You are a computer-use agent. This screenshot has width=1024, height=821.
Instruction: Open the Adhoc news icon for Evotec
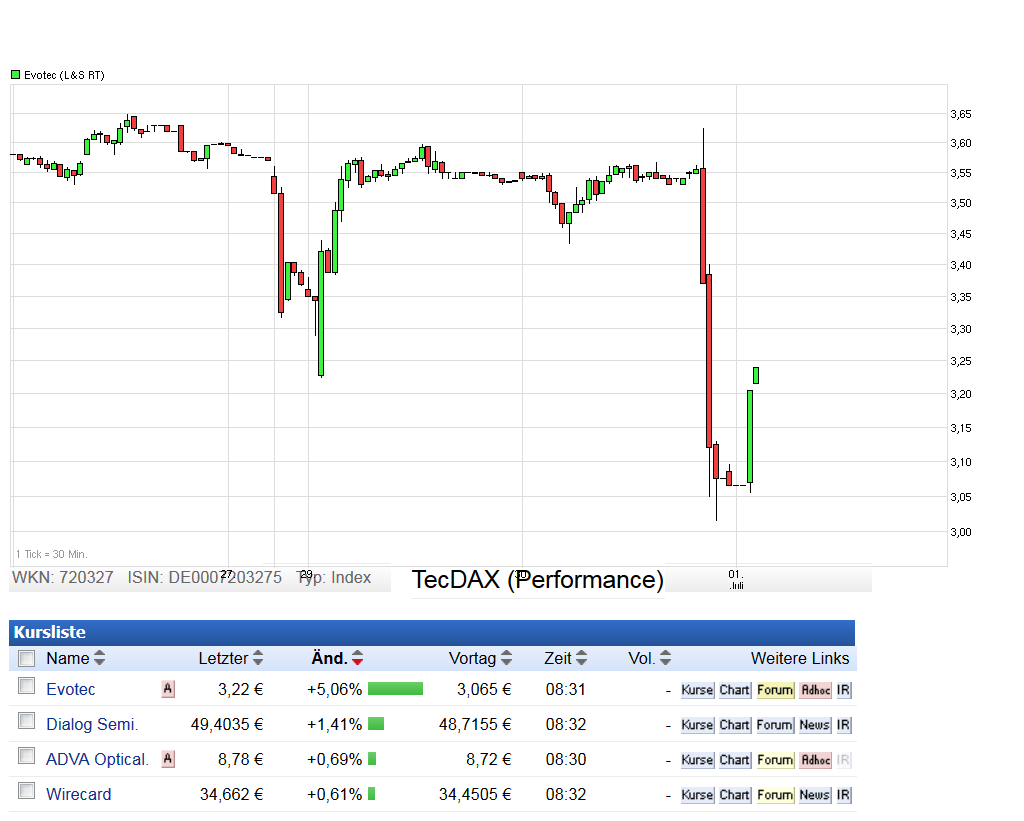[x=815, y=690]
